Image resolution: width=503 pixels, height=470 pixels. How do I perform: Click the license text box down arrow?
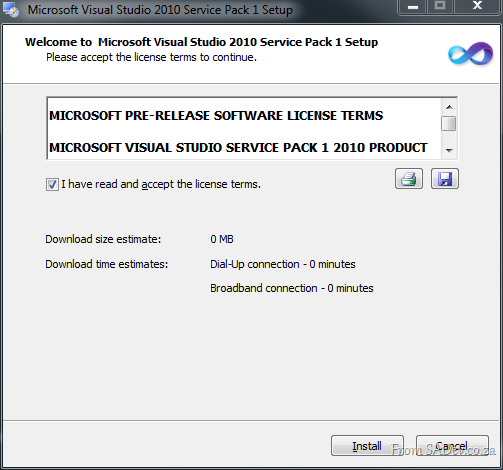click(449, 150)
